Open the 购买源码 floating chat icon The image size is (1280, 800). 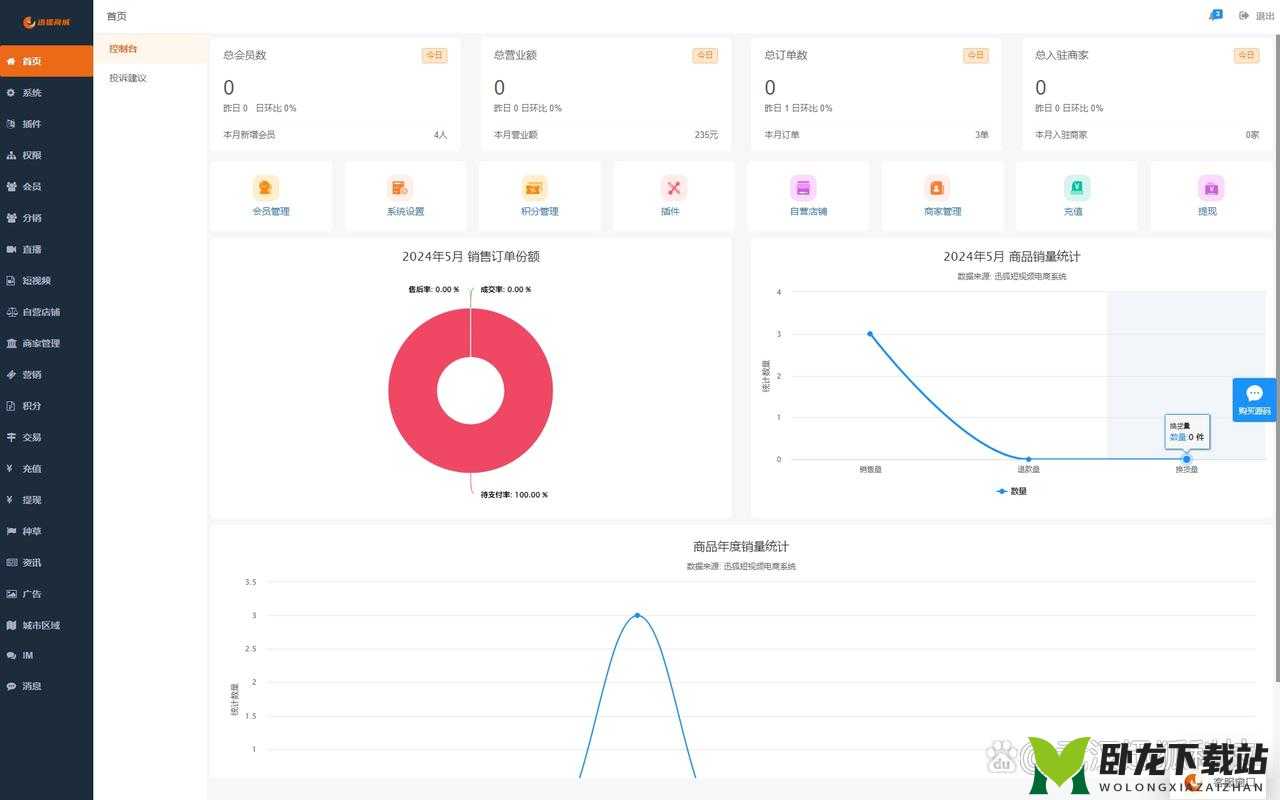(1255, 393)
